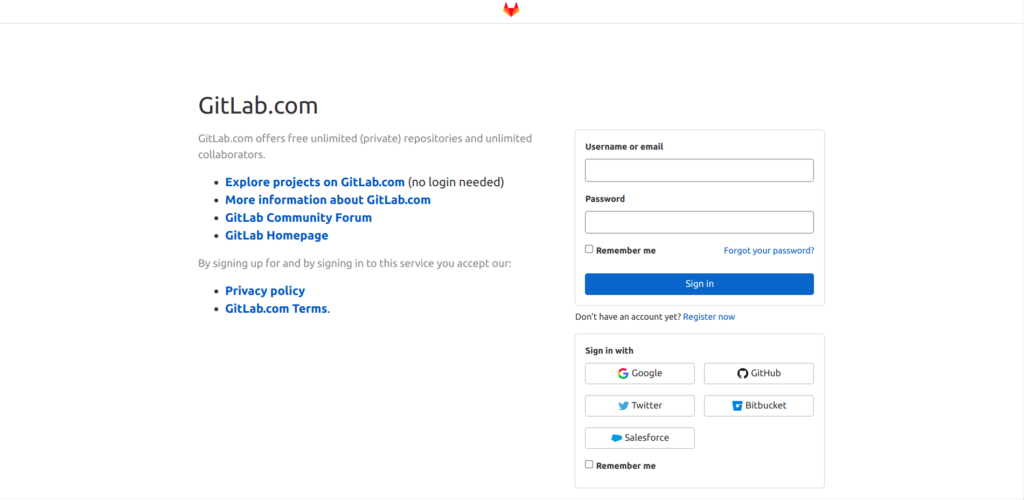Click the Bitbucket bucket icon
The image size is (1024, 500).
pos(737,405)
